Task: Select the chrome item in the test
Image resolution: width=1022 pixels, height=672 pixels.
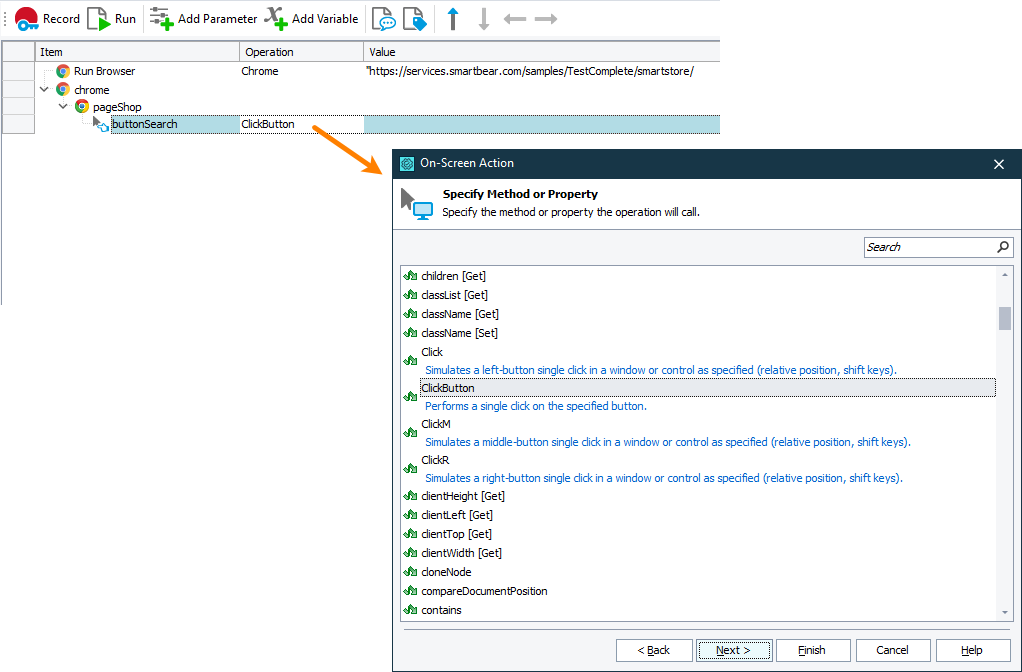Action: (x=91, y=90)
